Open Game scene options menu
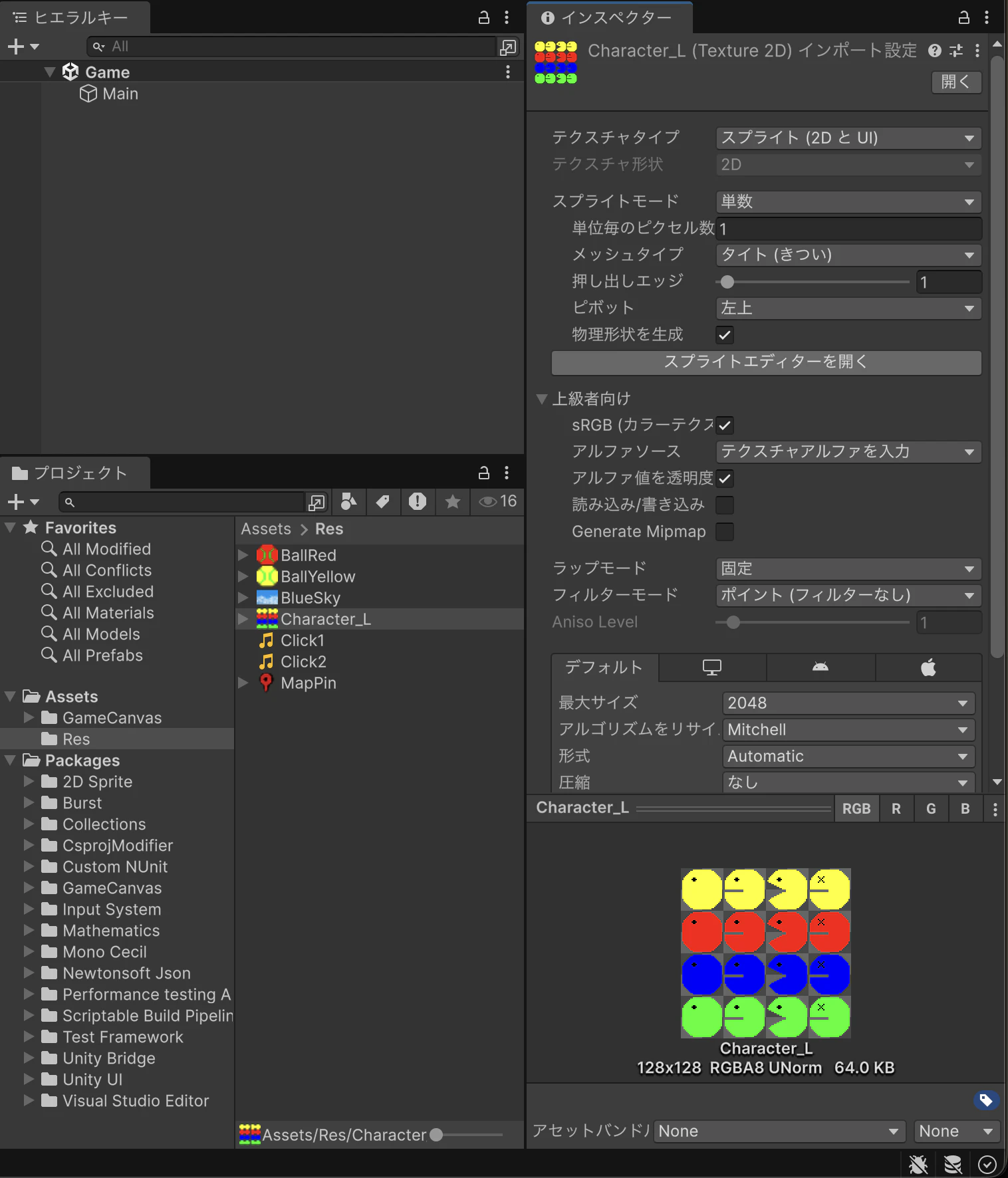Viewport: 1008px width, 1178px height. [x=508, y=72]
